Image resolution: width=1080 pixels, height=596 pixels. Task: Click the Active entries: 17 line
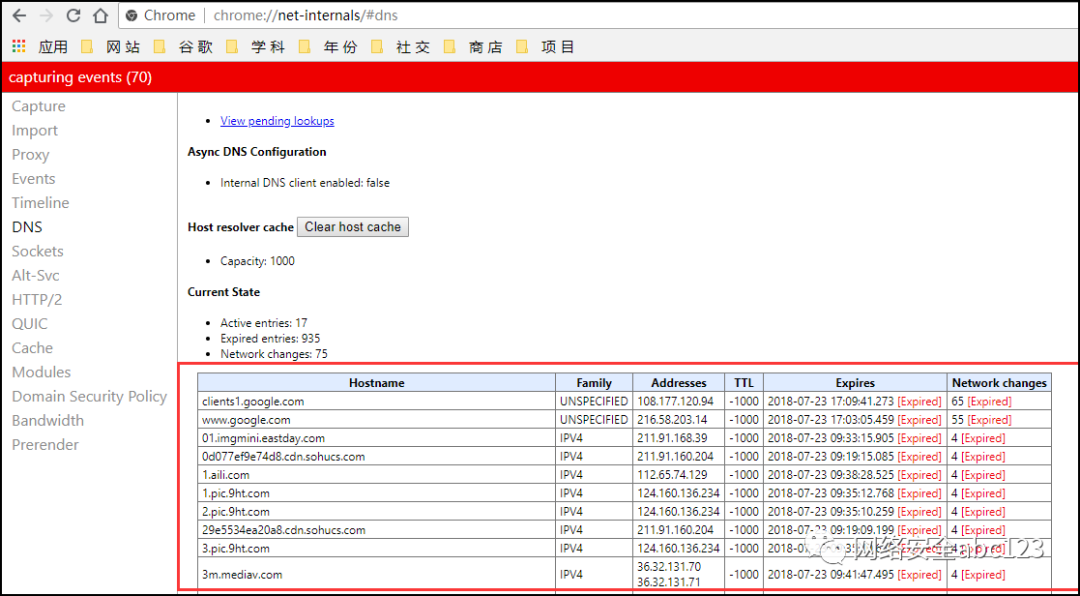[264, 322]
